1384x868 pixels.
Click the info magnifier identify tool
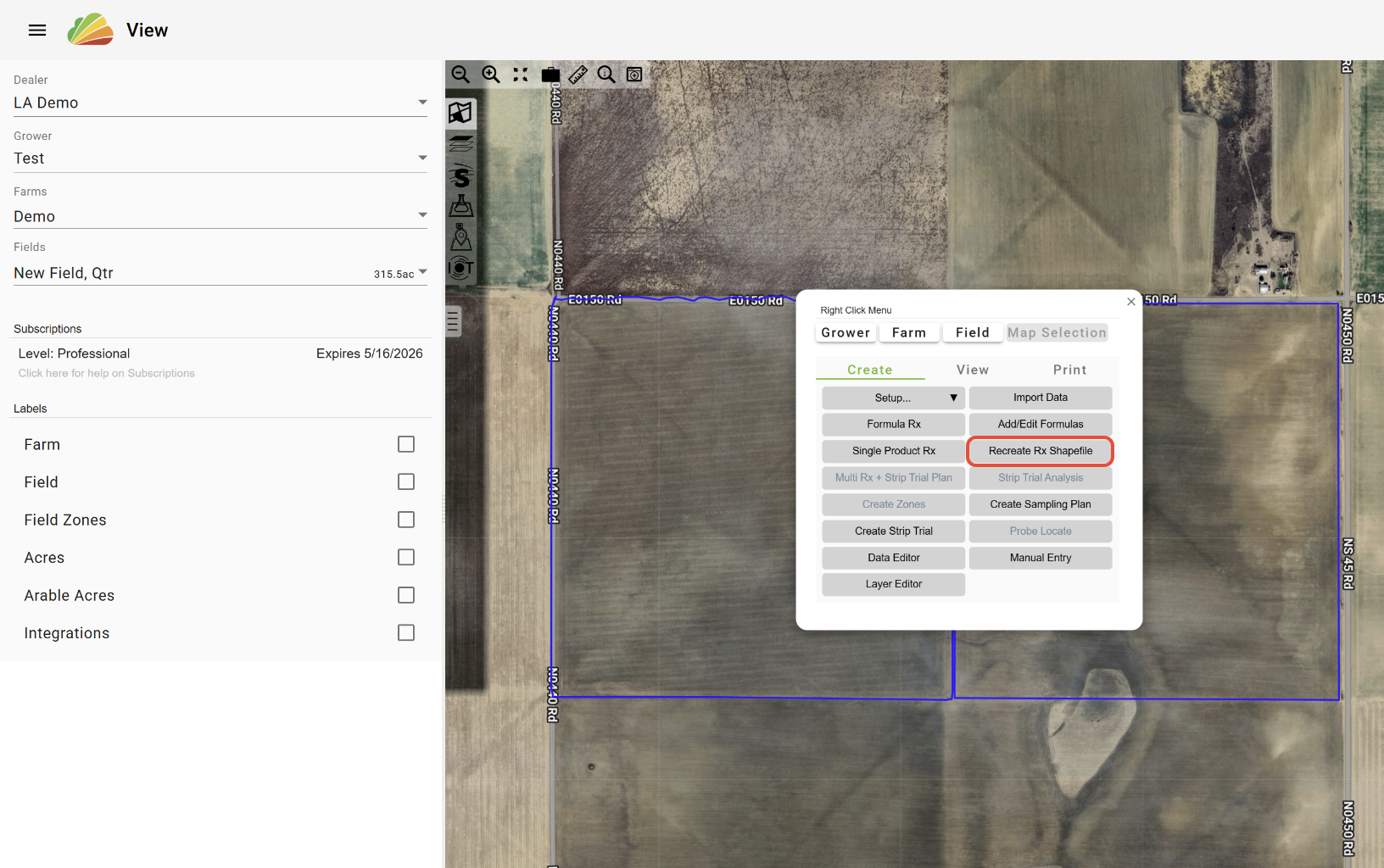click(606, 75)
